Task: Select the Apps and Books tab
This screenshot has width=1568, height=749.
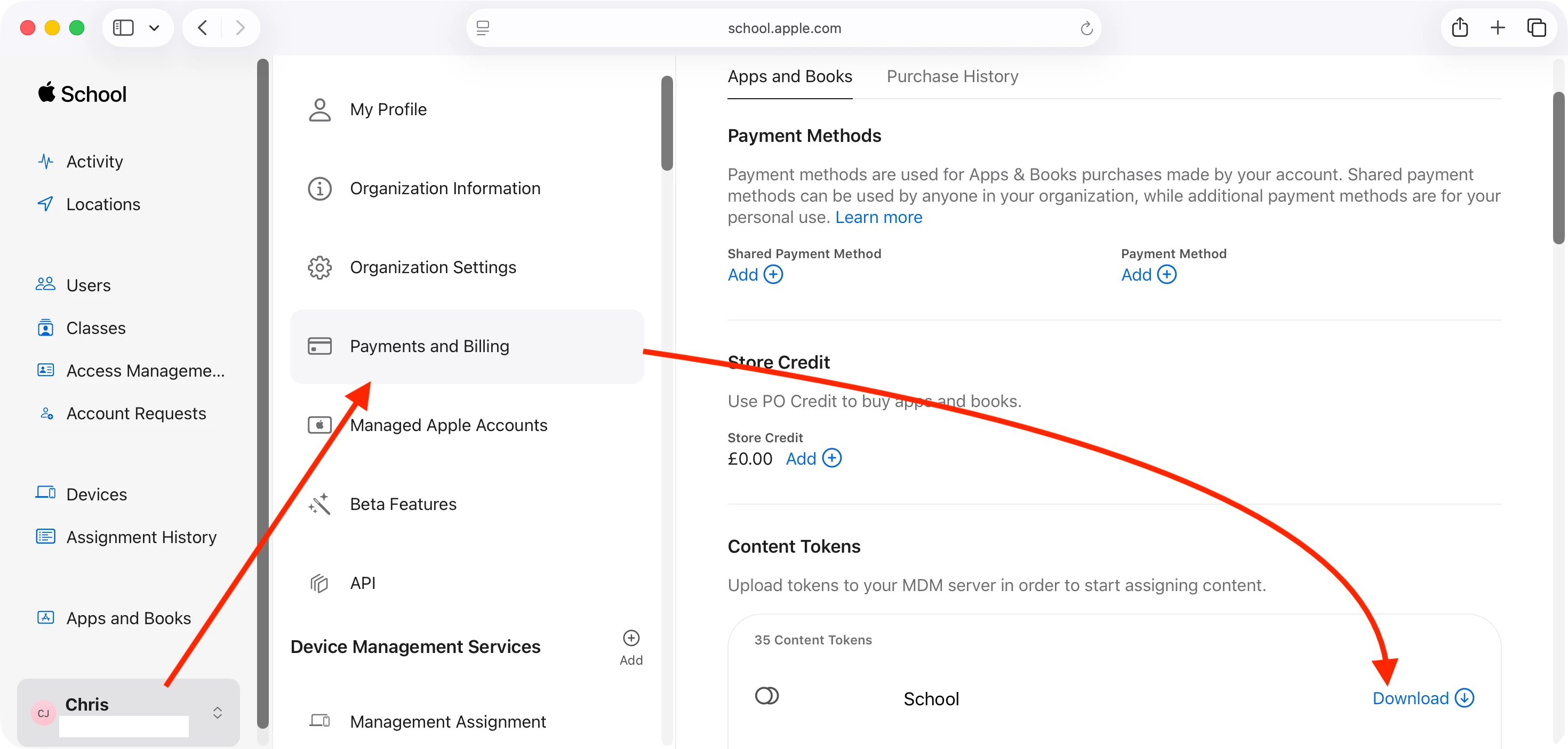Action: [789, 77]
